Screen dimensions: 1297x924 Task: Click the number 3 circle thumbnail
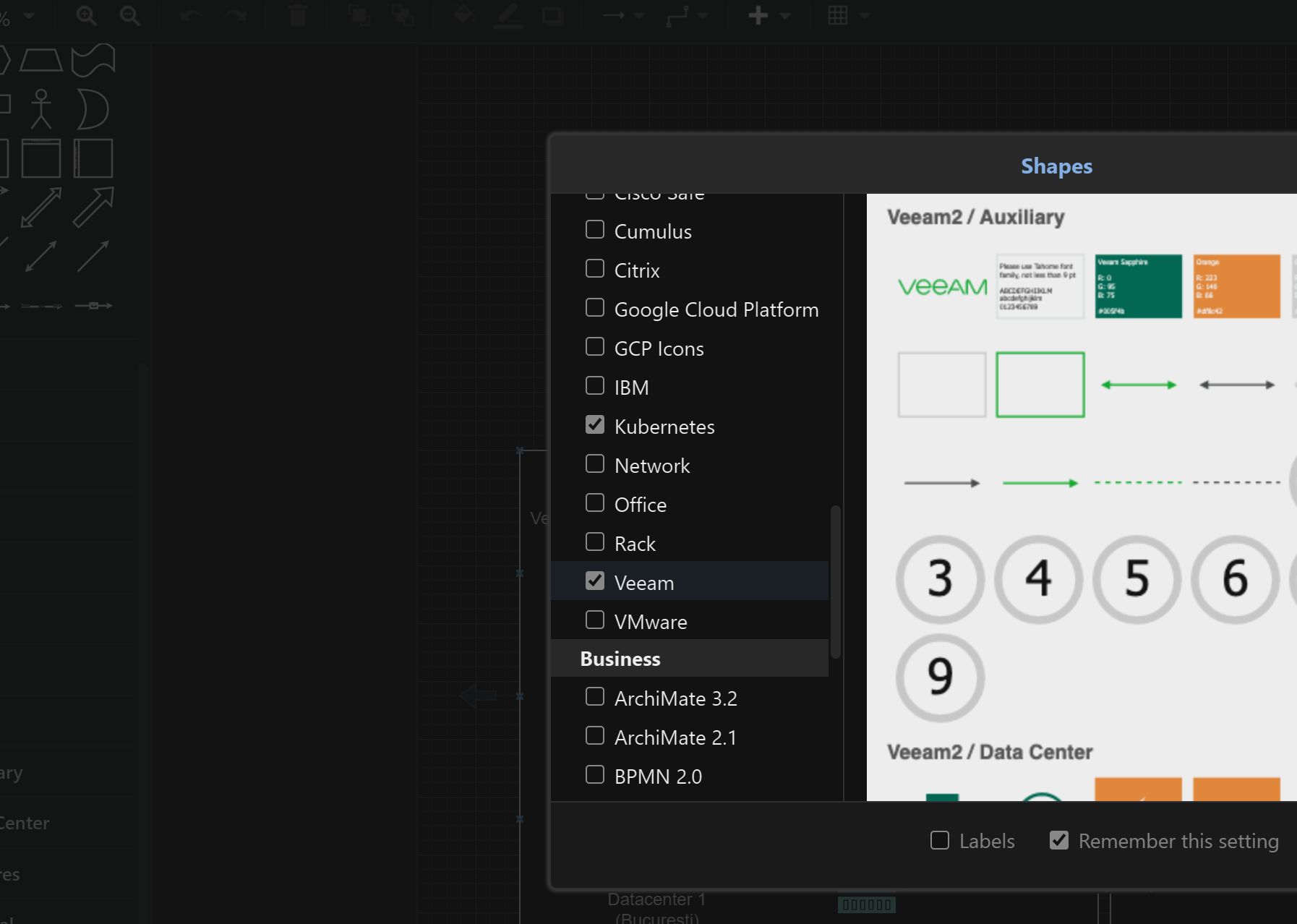tap(940, 579)
